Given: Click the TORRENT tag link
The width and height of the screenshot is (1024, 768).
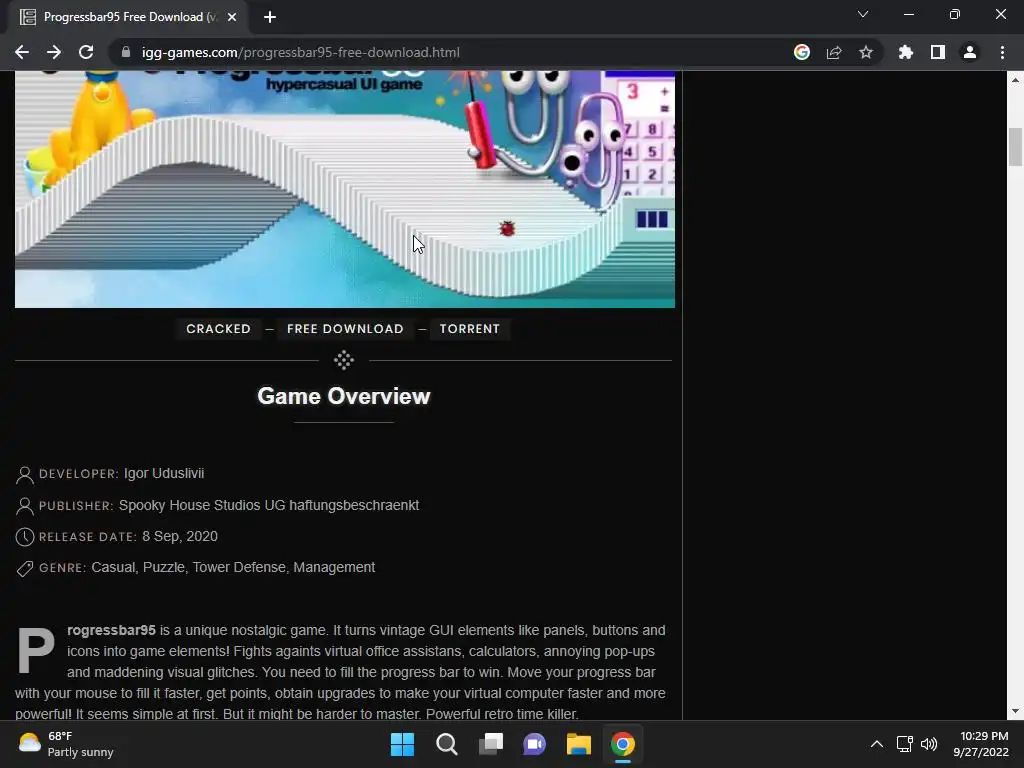Looking at the screenshot, I should point(470,328).
